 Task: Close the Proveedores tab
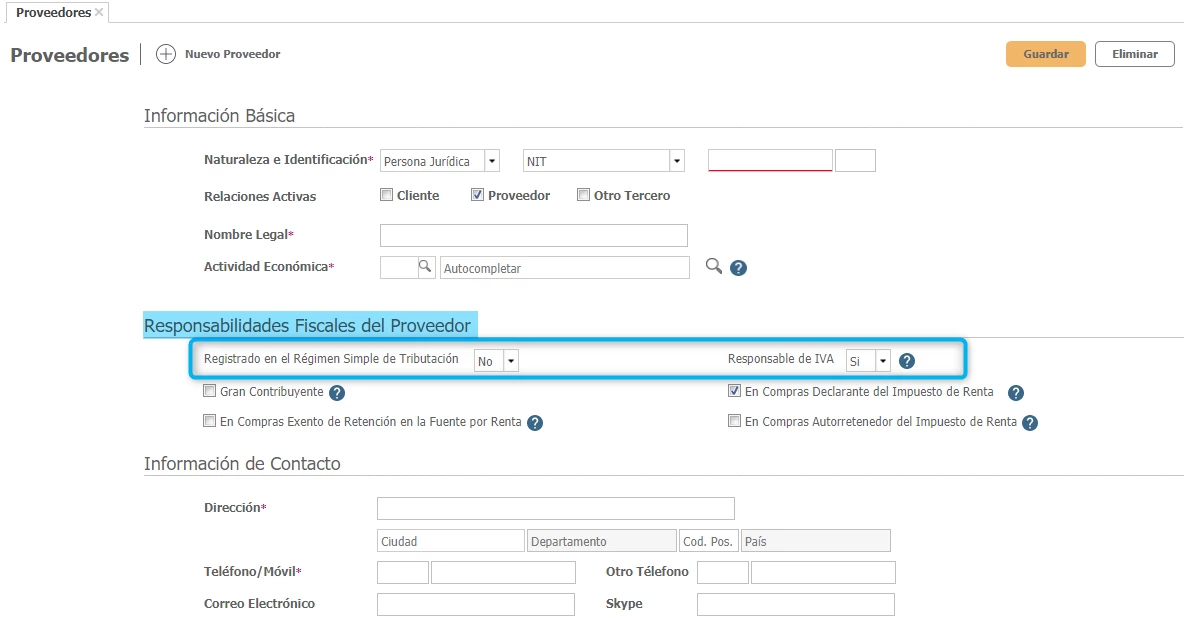[x=99, y=13]
